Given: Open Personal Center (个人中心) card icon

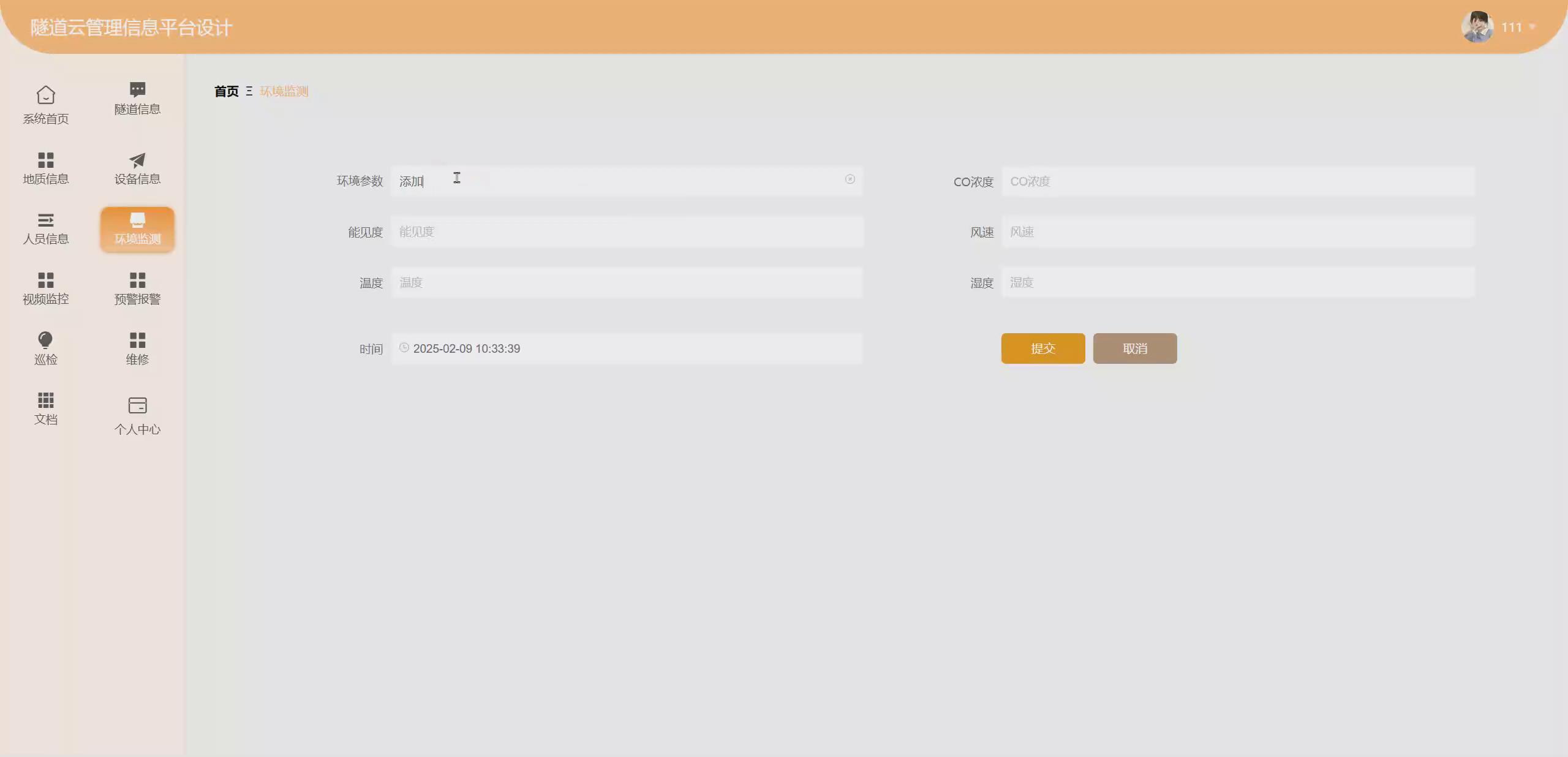Looking at the screenshot, I should 137,405.
